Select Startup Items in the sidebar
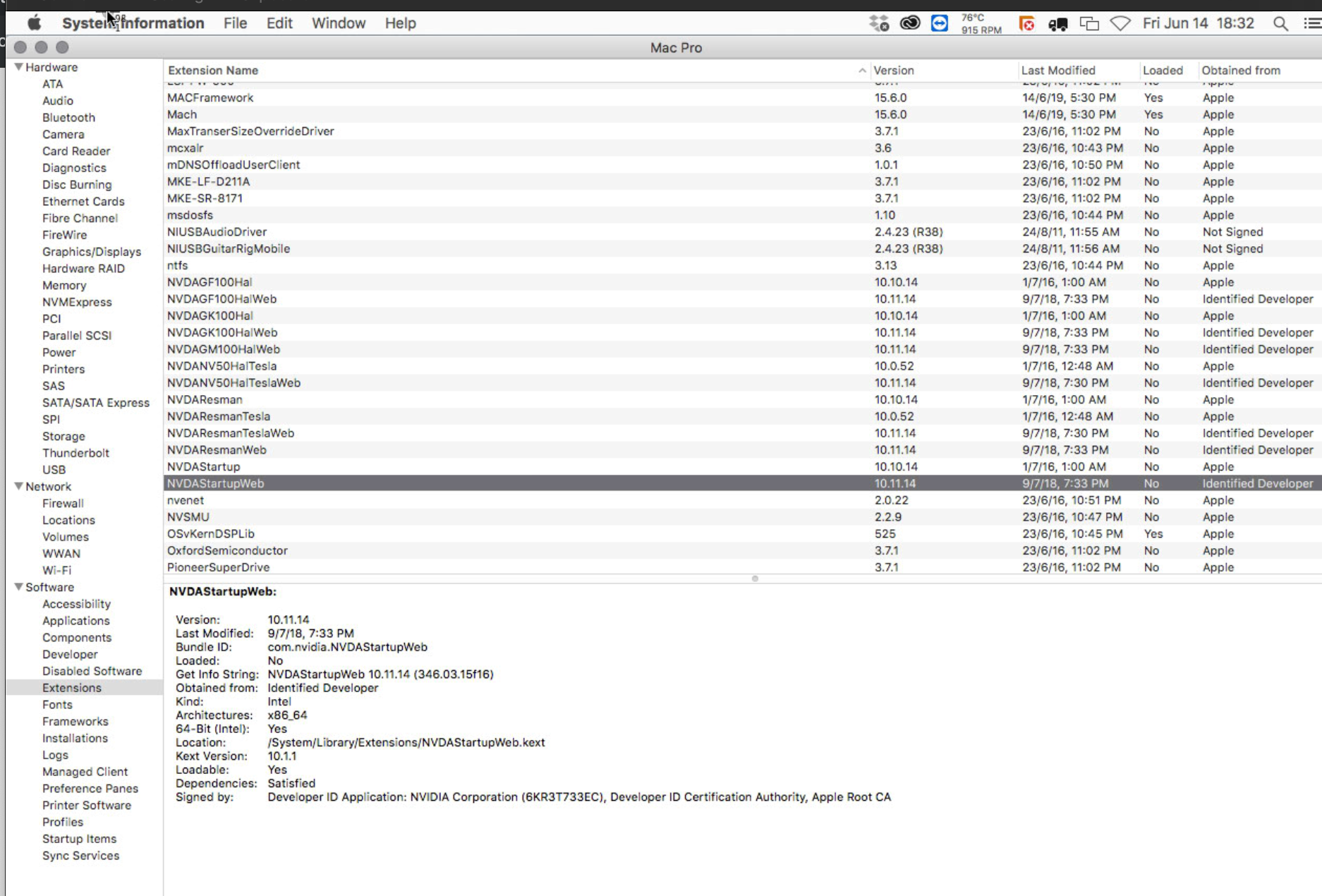The height and width of the screenshot is (896, 1322). (79, 839)
